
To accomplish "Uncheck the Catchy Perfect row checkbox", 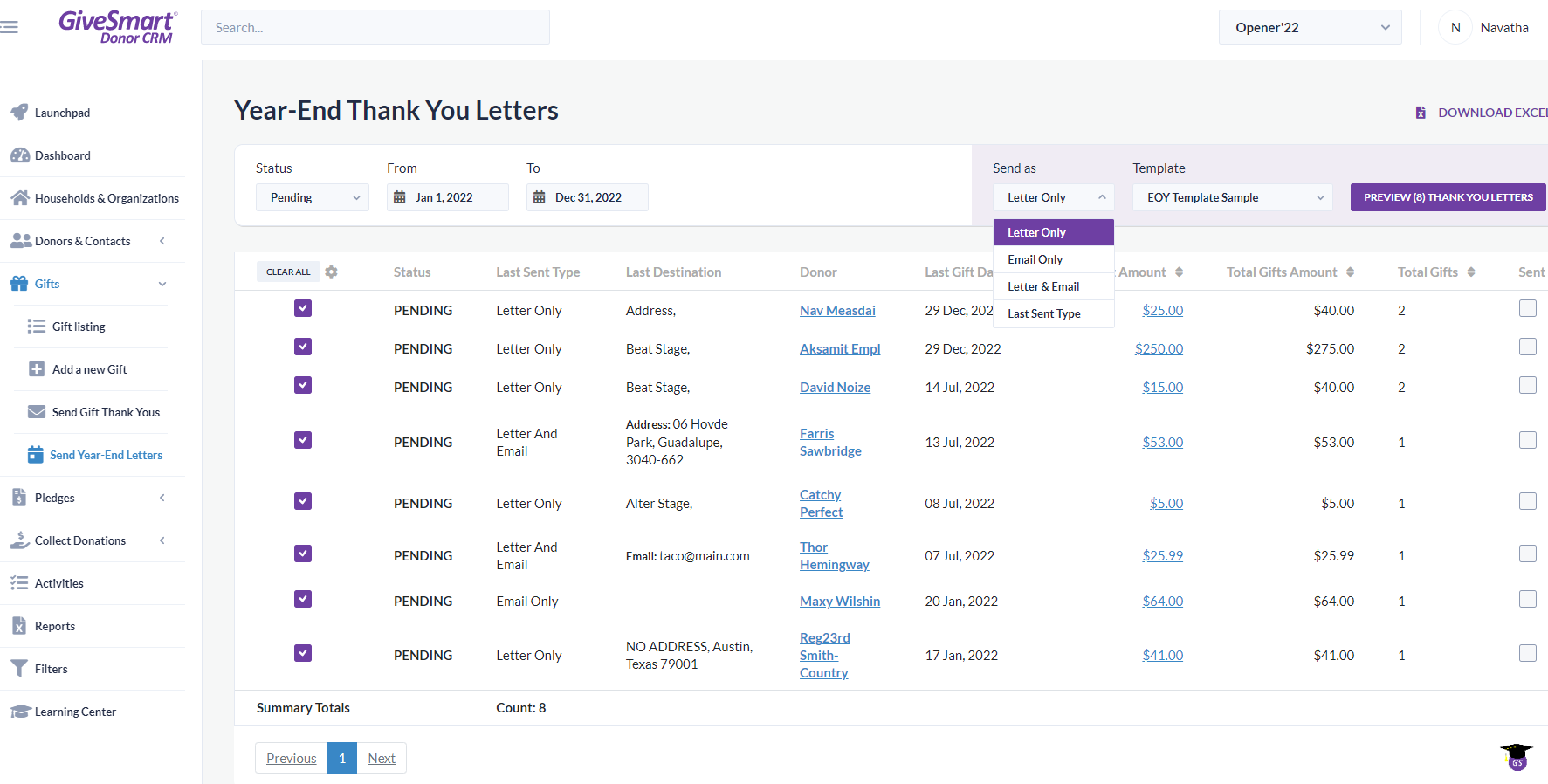I will tap(303, 501).
